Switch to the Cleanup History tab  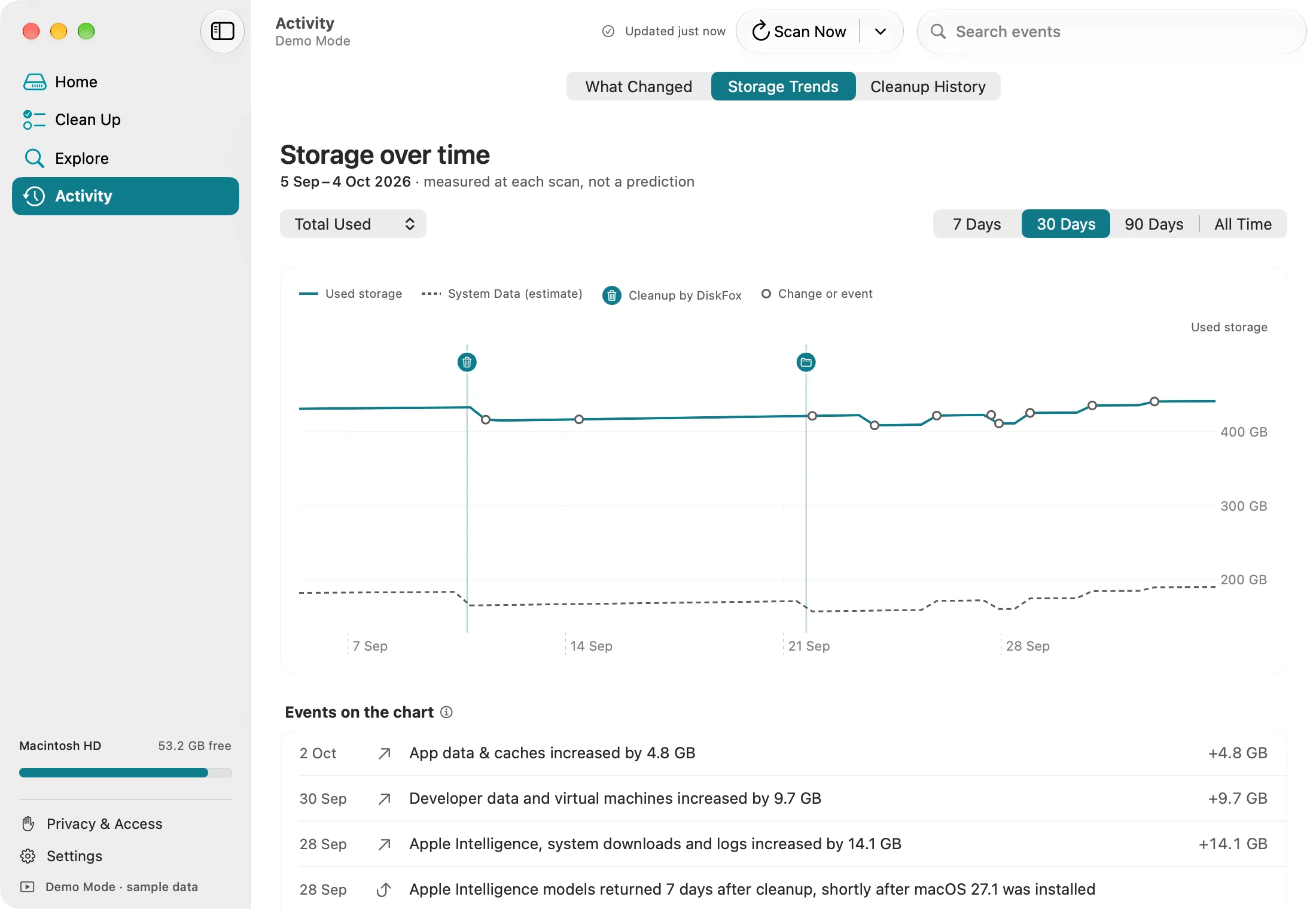[x=928, y=87]
